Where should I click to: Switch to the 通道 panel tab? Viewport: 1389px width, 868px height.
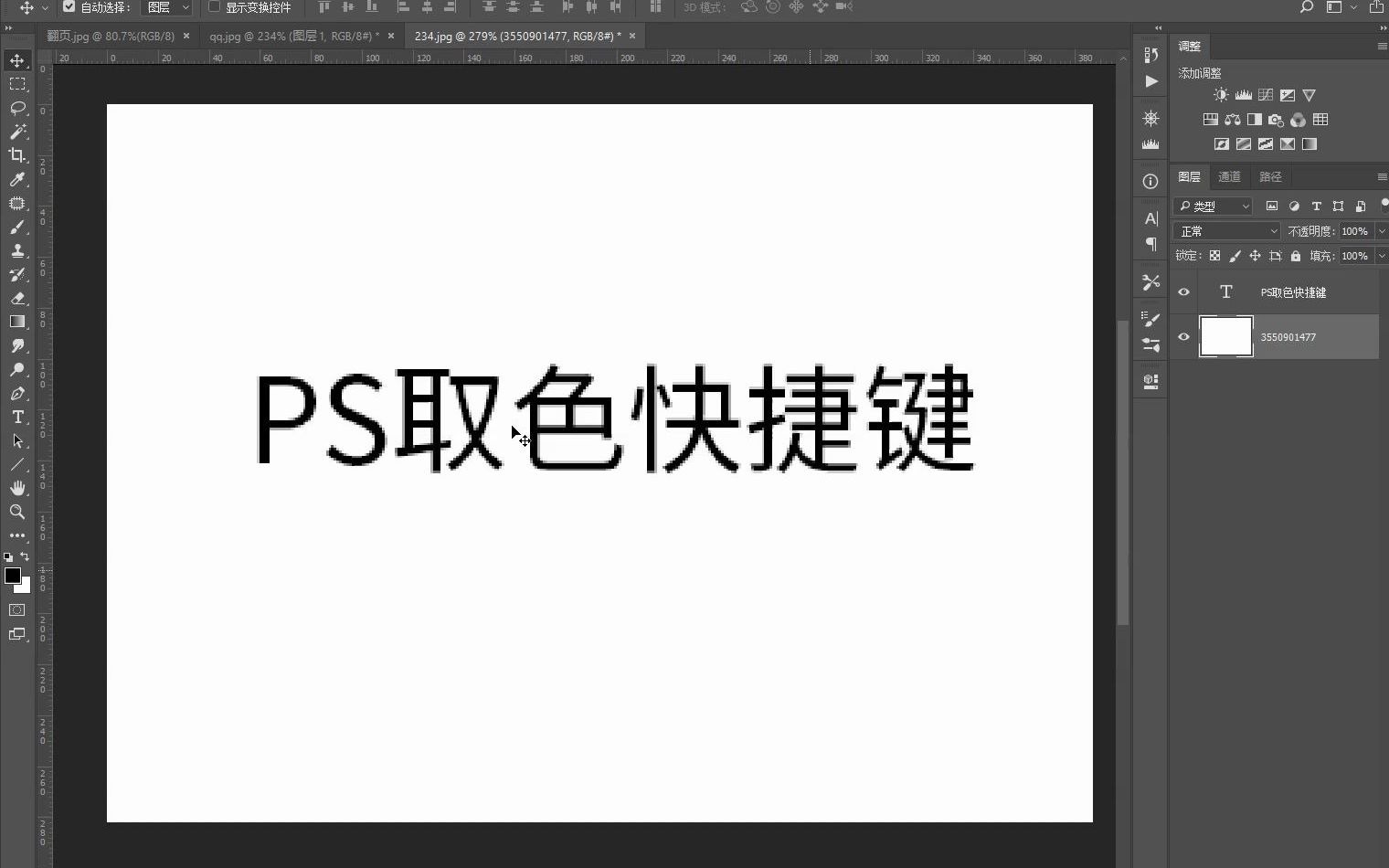pyautogui.click(x=1229, y=176)
